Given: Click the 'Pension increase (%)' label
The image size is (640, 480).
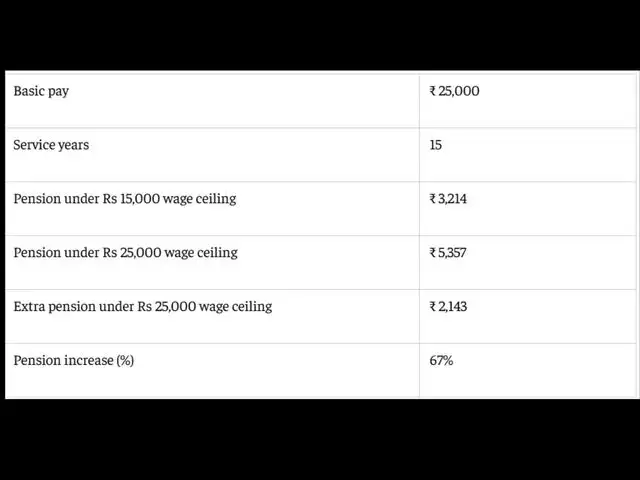Looking at the screenshot, I should tap(73, 360).
